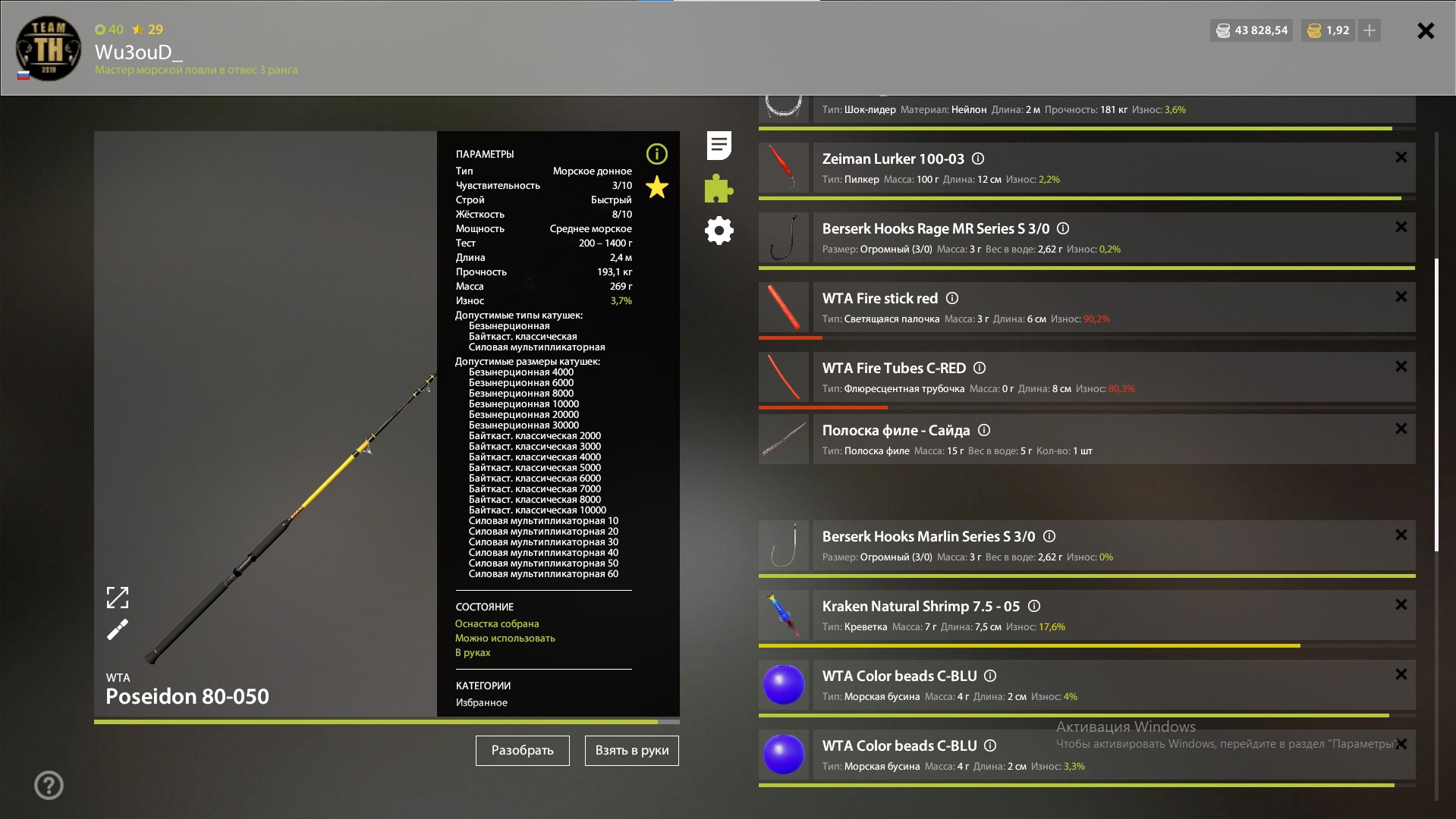Click the Можно использовать status
This screenshot has height=819, width=1456.
point(505,639)
